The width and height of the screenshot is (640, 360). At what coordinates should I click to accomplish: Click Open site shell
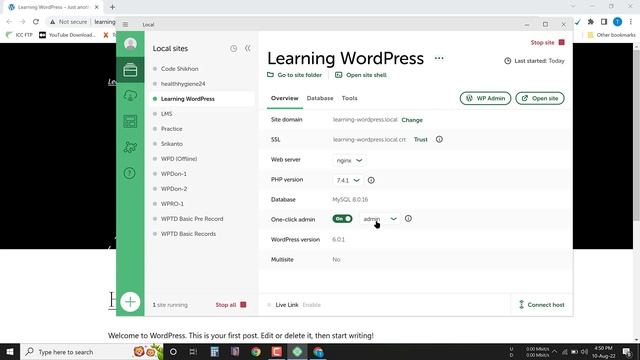[361, 75]
